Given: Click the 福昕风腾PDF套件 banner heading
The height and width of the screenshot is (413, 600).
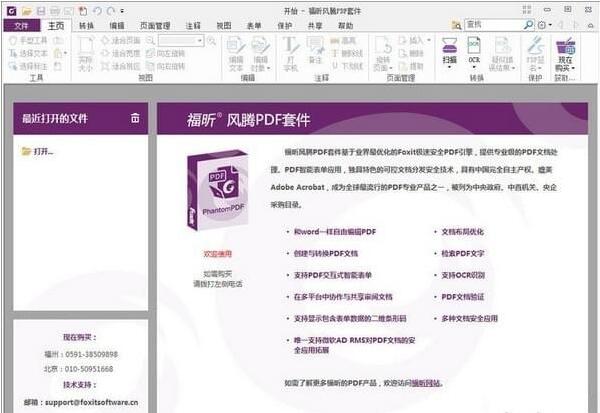Looking at the screenshot, I should (248, 120).
